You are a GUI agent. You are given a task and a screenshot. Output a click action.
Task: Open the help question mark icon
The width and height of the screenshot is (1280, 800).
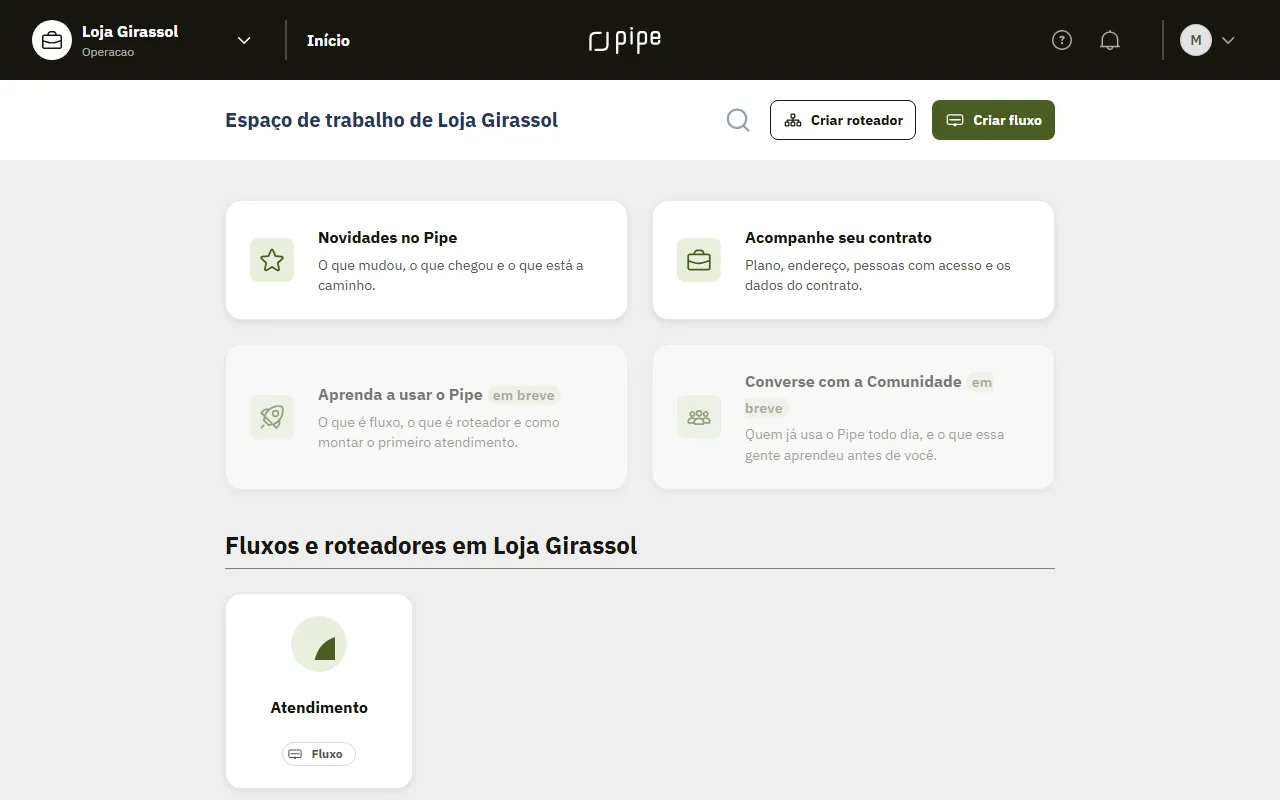click(x=1062, y=40)
